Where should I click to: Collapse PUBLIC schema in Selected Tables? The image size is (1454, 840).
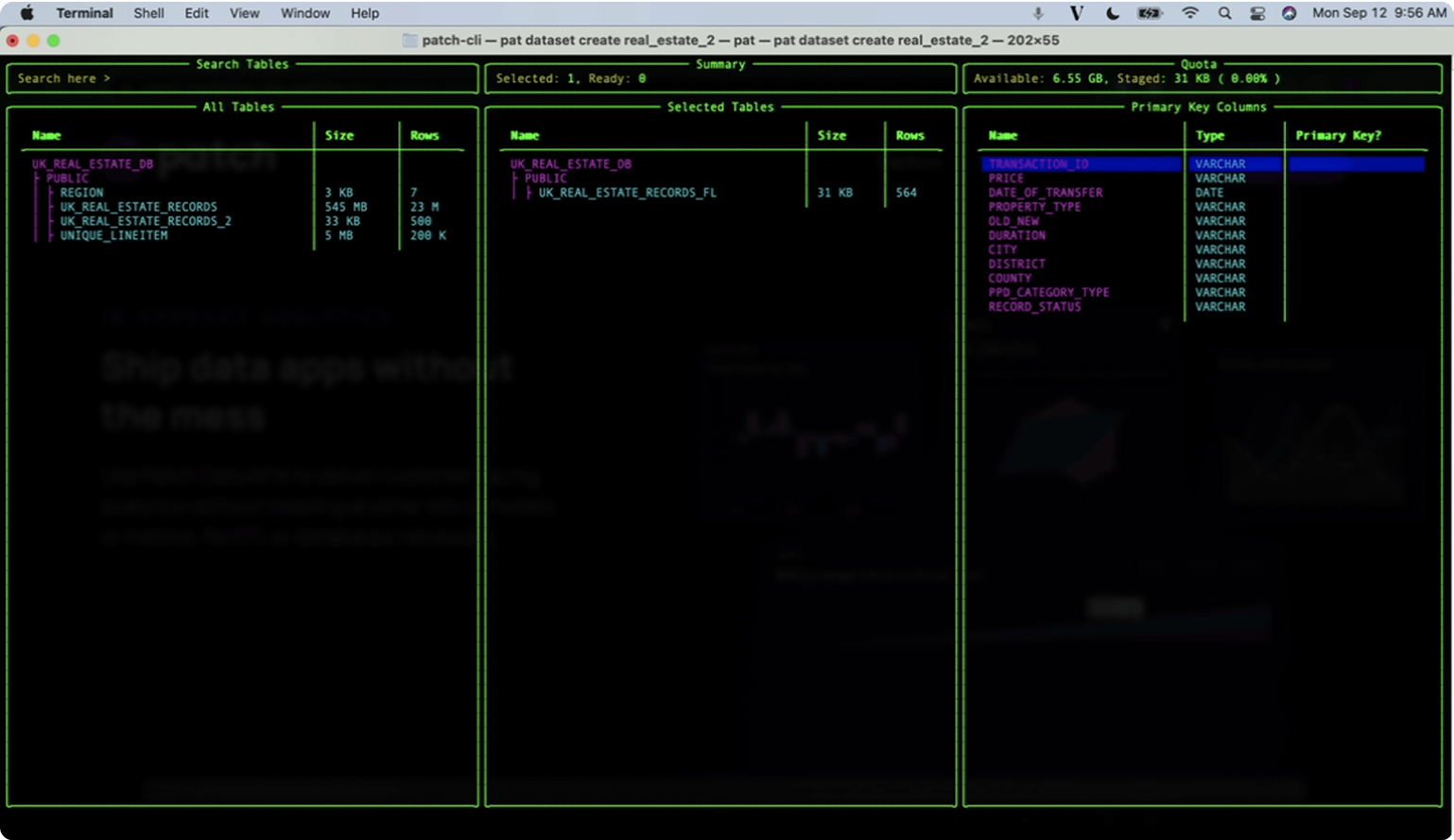545,178
